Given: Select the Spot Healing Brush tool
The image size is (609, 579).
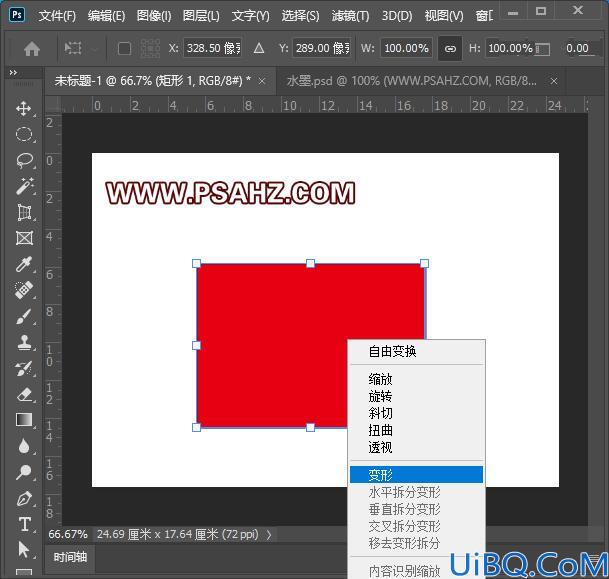Looking at the screenshot, I should coord(24,290).
